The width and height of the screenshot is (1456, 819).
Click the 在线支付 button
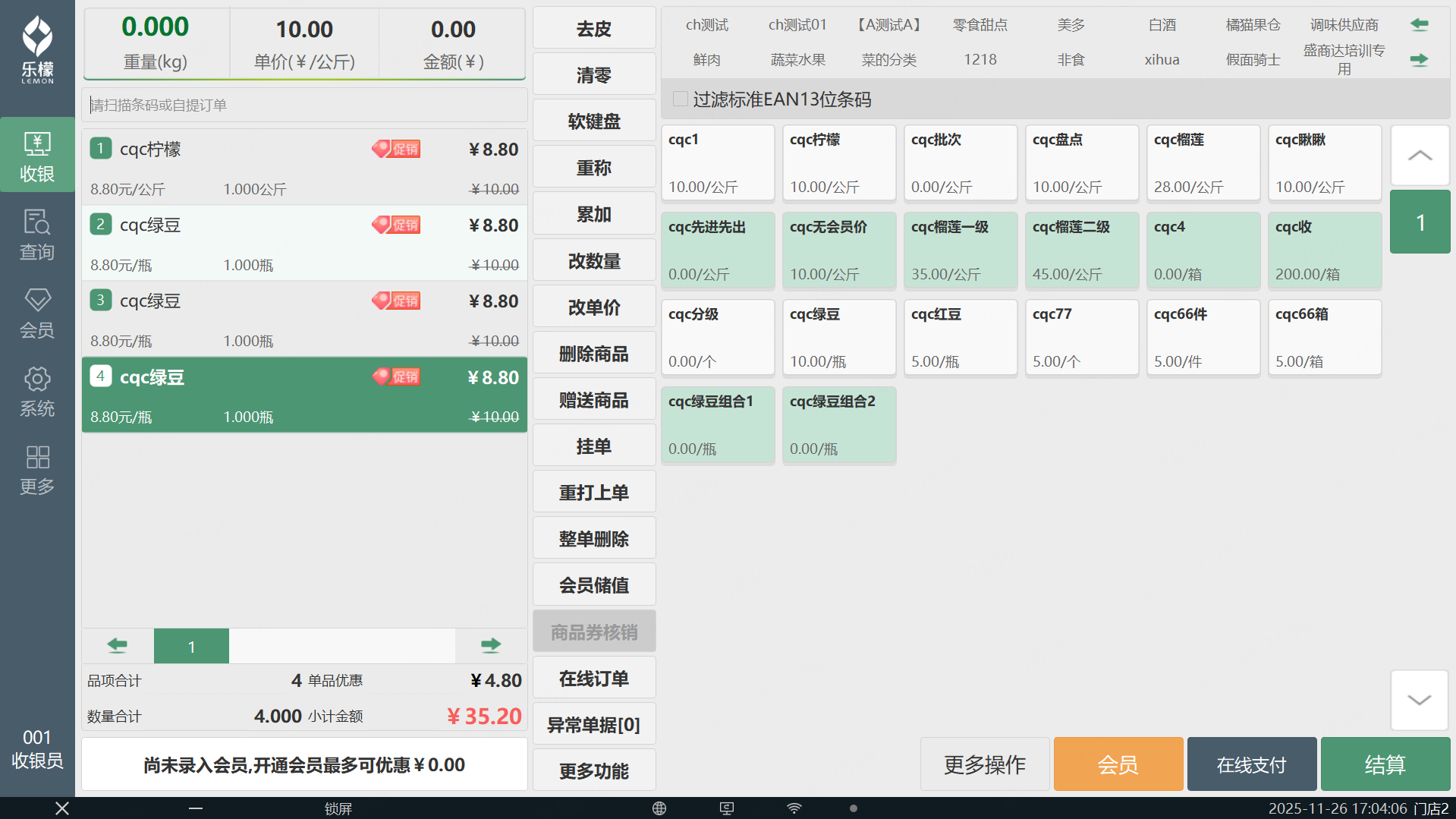coord(1252,764)
